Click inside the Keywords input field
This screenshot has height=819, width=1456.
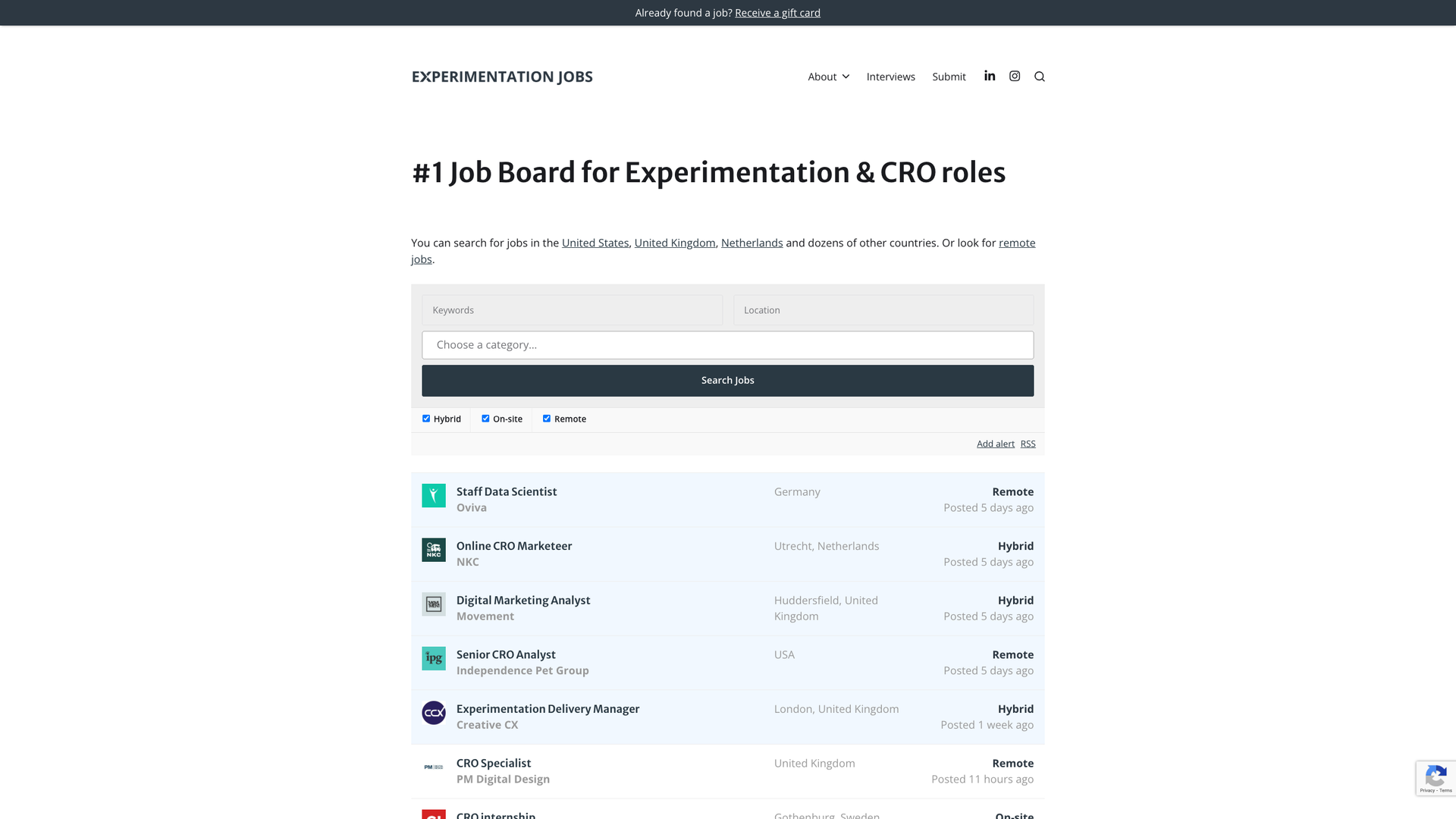click(572, 309)
